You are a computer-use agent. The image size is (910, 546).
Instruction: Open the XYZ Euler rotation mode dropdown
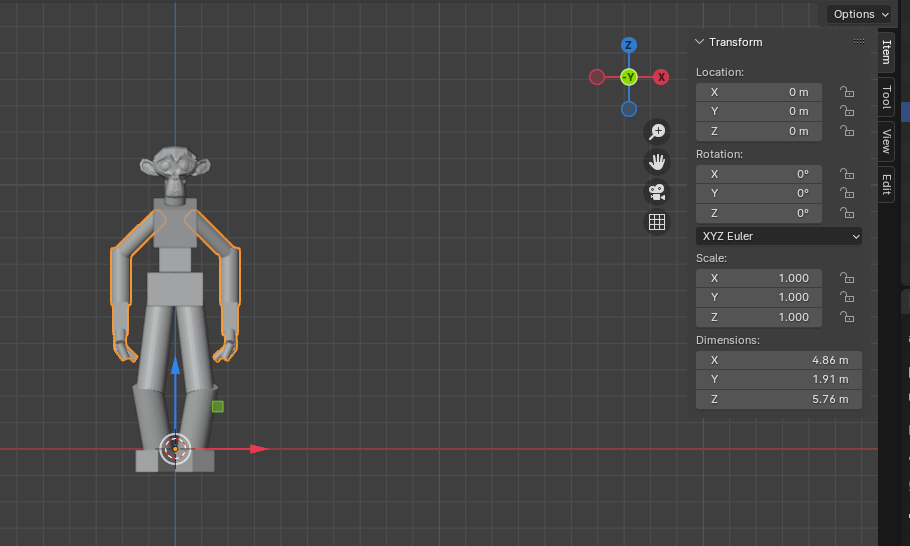tap(778, 236)
